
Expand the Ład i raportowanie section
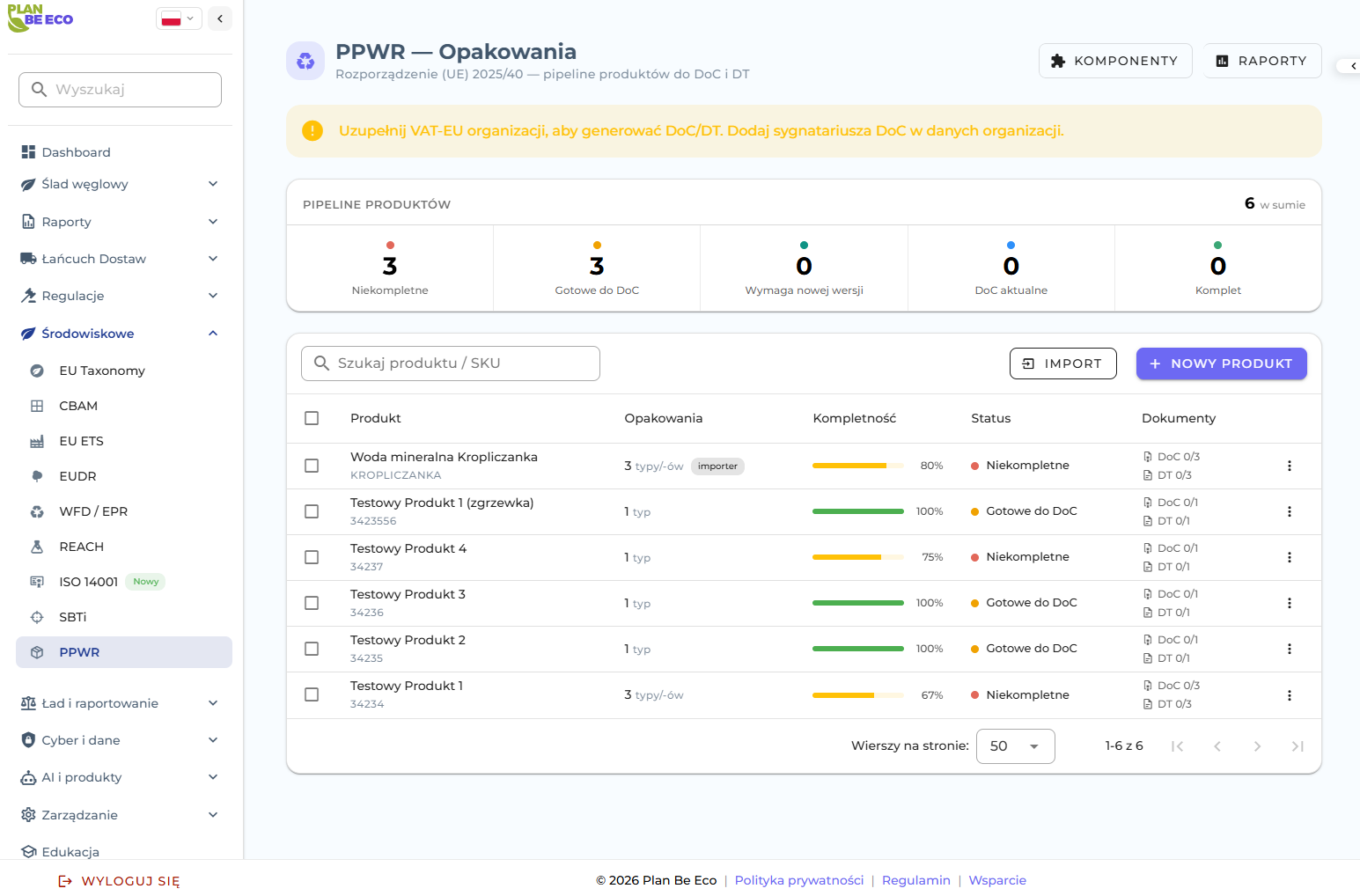120,703
